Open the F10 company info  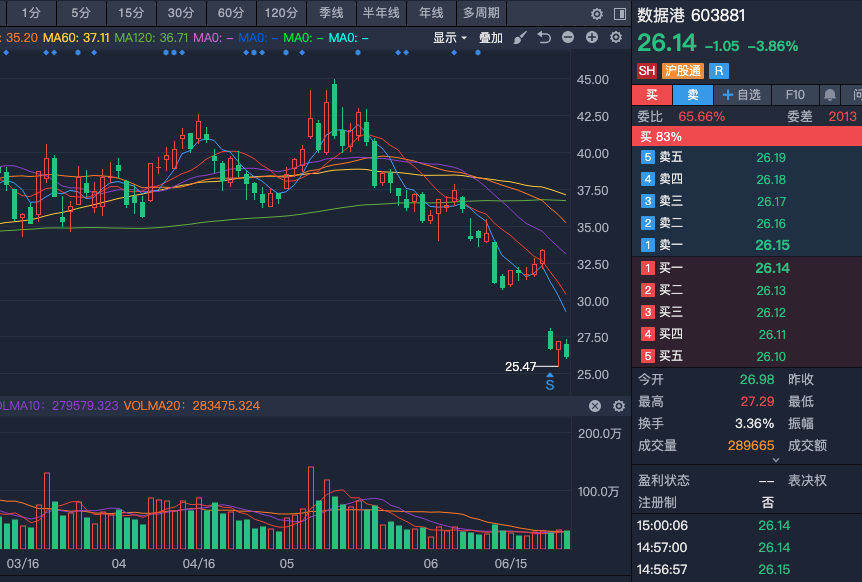795,95
